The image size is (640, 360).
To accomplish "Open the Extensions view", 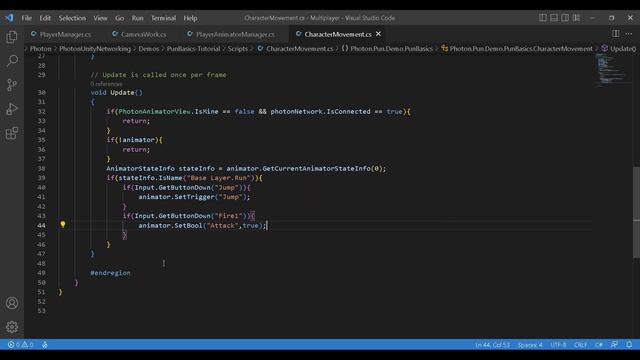I will (12, 133).
